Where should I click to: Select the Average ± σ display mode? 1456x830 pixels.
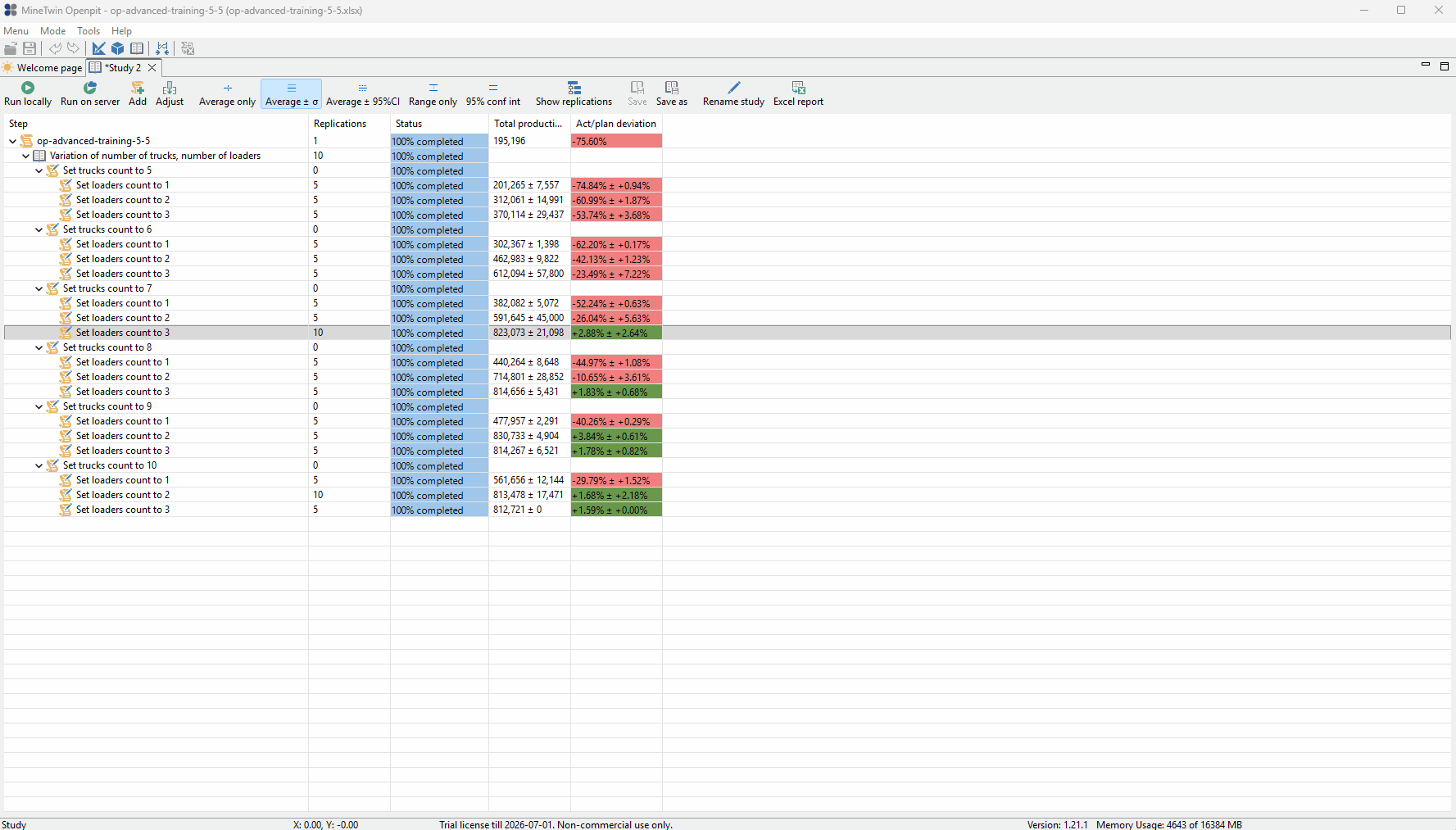[x=292, y=94]
